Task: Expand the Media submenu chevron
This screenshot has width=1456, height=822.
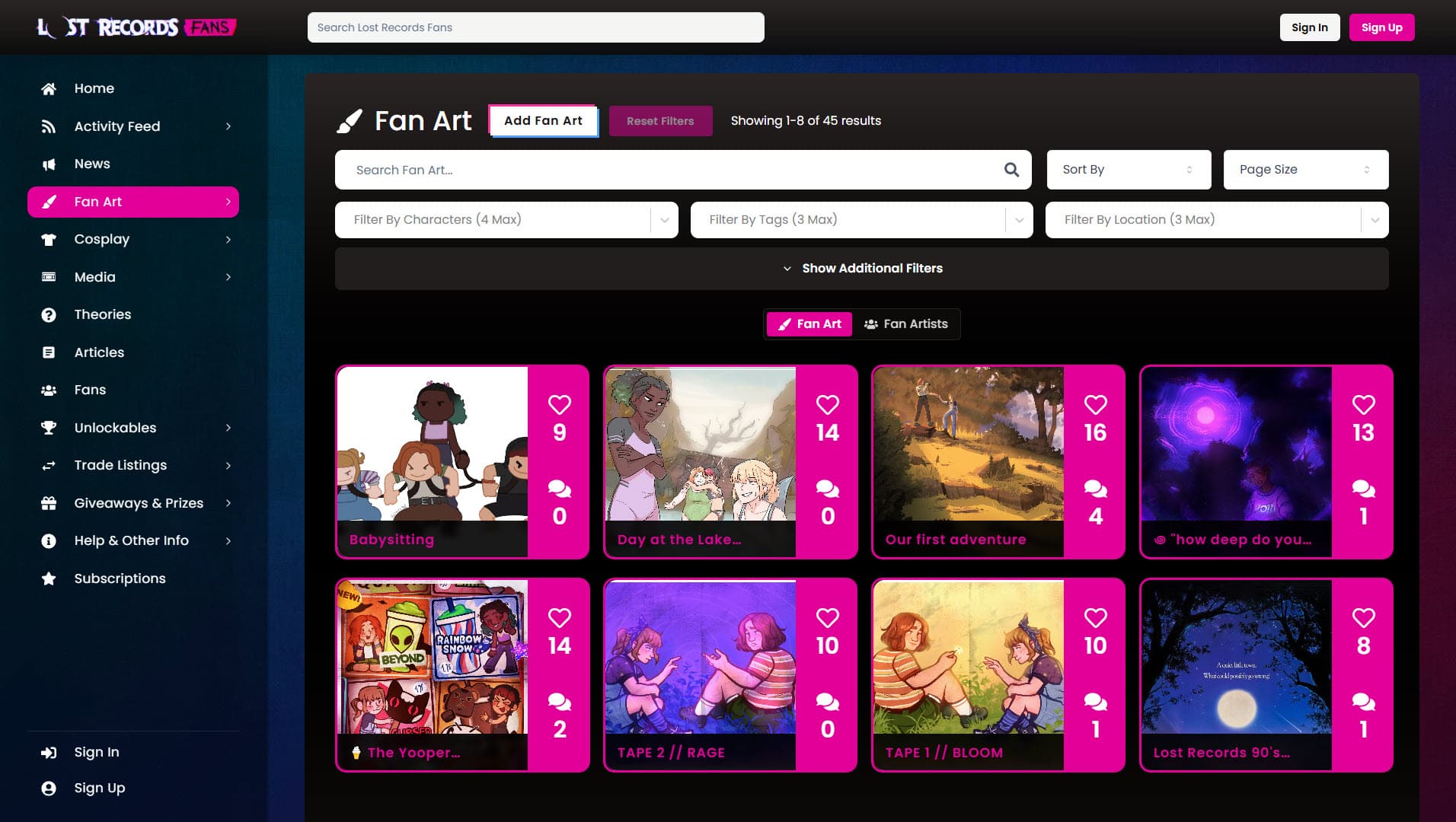Action: pos(228,277)
